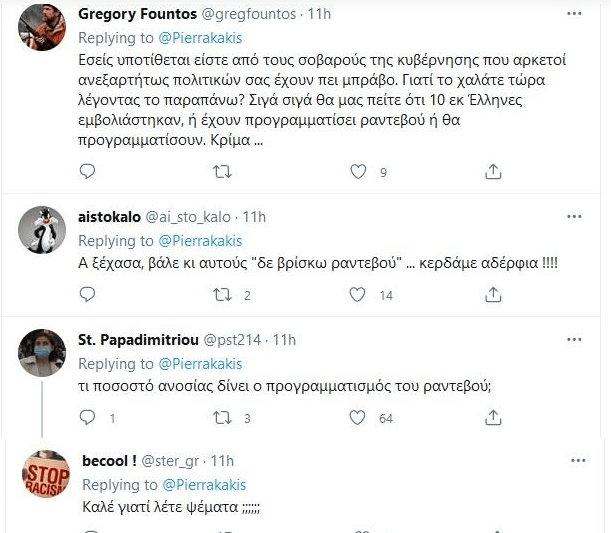
Task: Open more options on St. Papadimitriou's tweet
Action: coord(574,339)
